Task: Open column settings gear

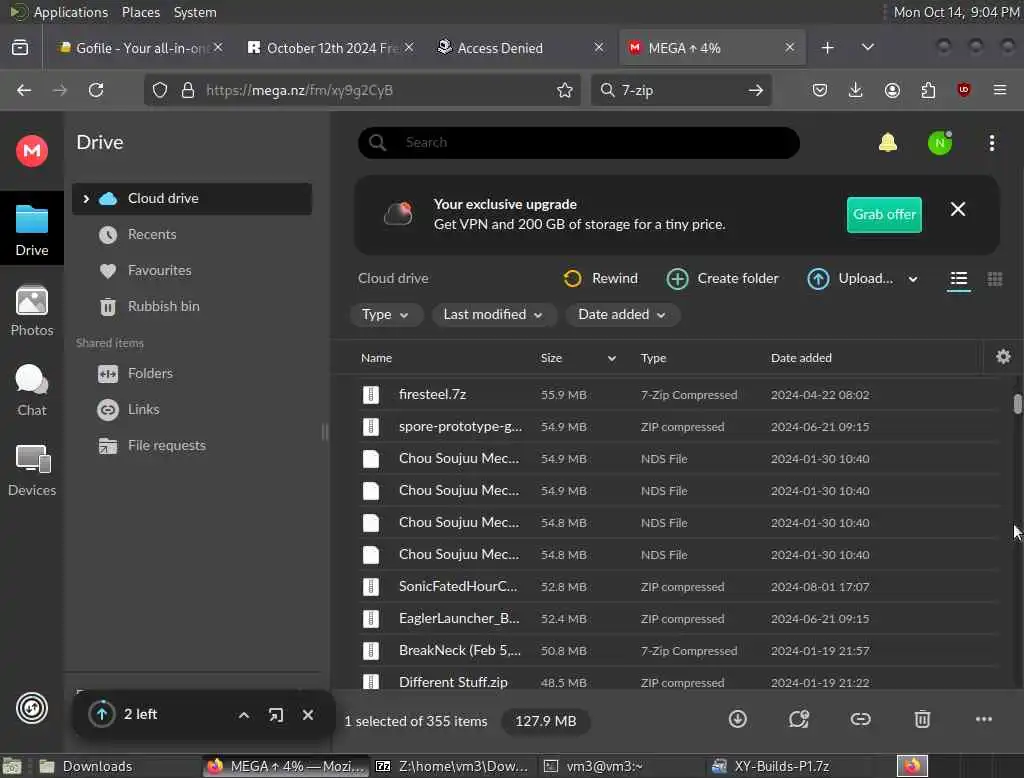Action: click(x=1003, y=357)
